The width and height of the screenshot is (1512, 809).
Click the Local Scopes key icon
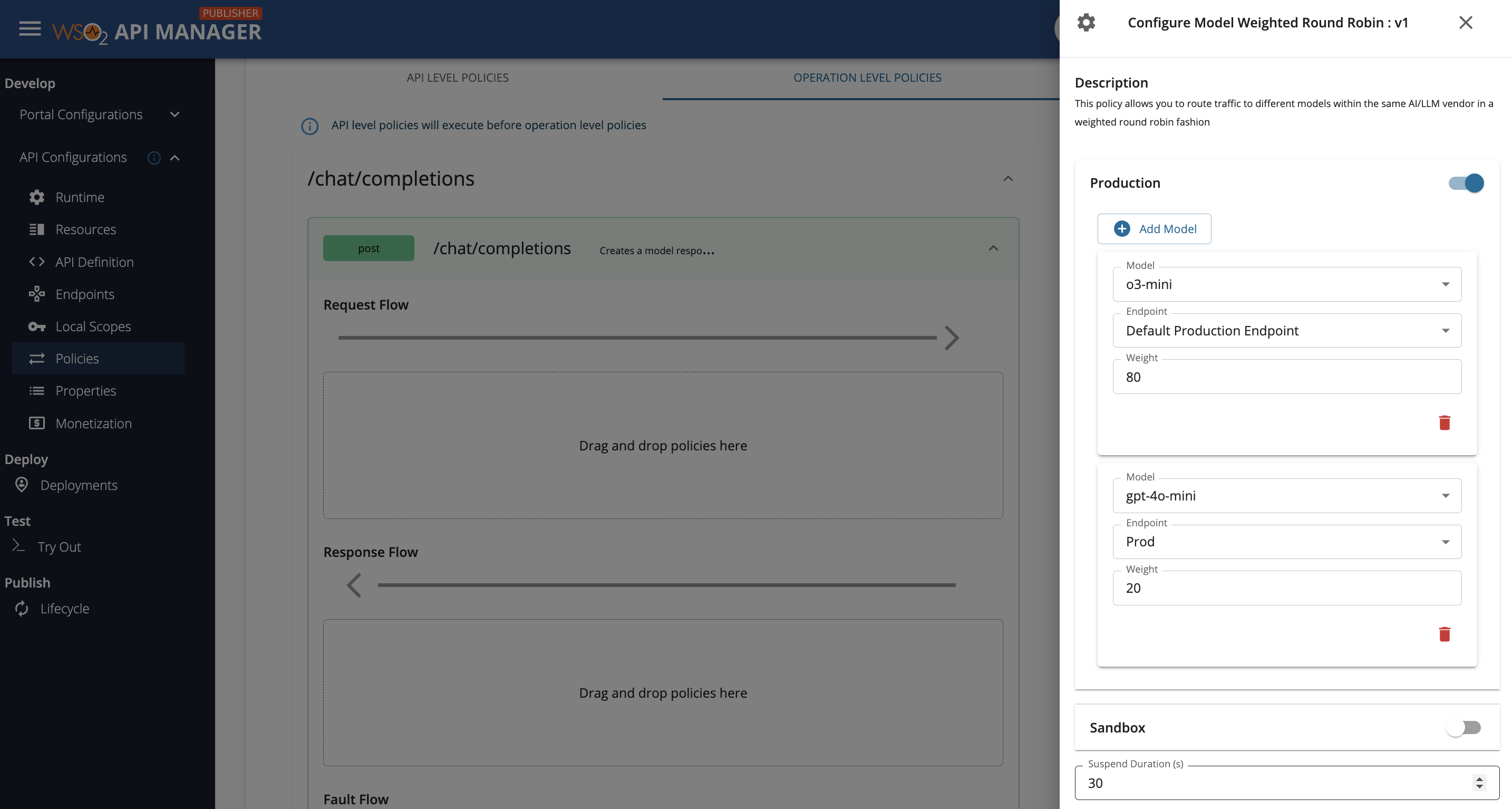point(37,326)
